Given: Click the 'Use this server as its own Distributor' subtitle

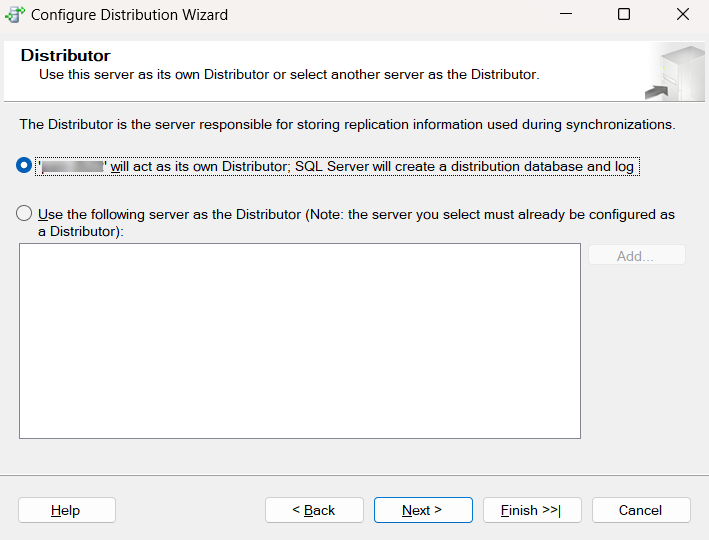Looking at the screenshot, I should [x=289, y=75].
